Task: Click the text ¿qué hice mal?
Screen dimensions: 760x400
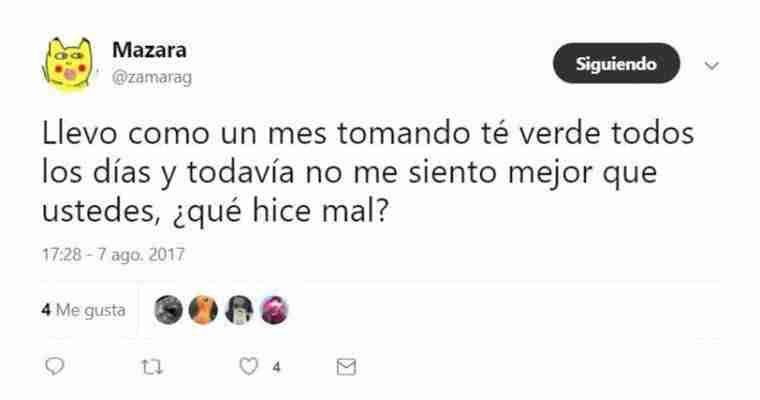Action: 281,212
